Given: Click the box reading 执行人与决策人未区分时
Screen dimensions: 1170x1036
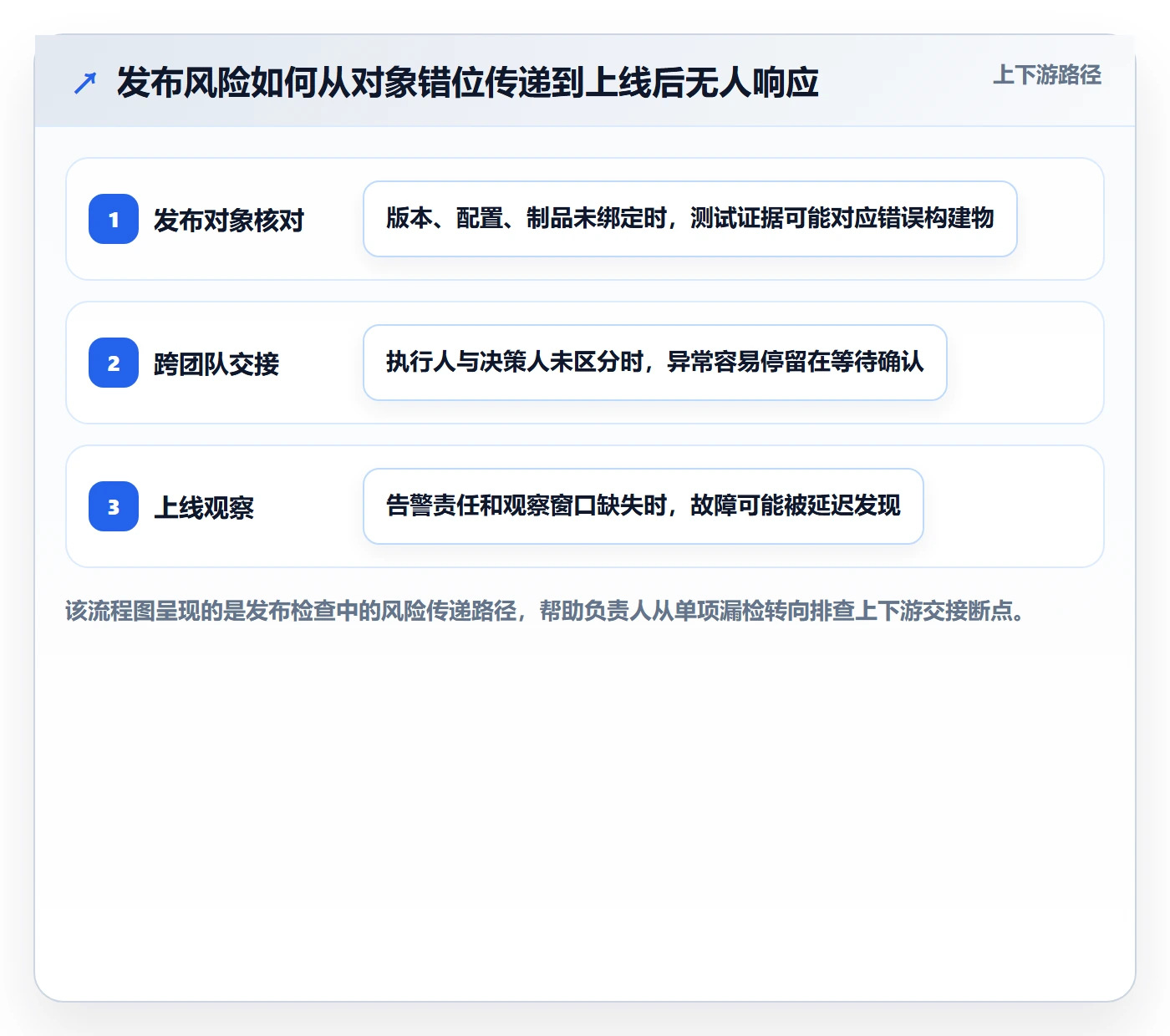Looking at the screenshot, I should (x=655, y=363).
